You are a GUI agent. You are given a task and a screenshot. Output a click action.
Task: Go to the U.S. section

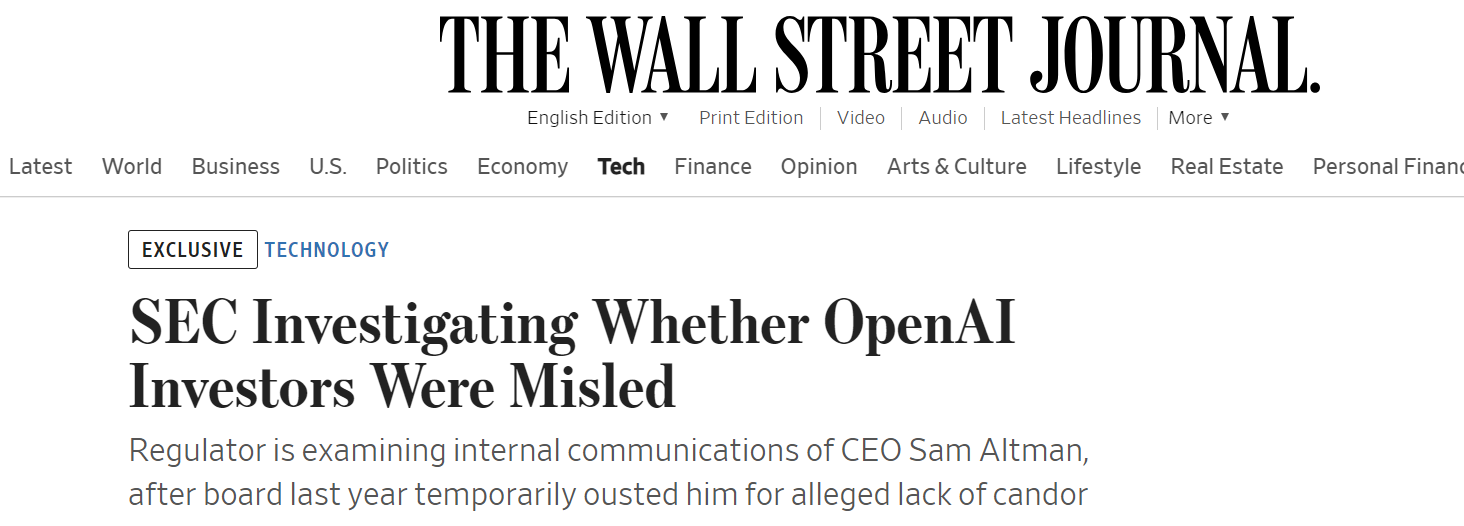pos(328,167)
